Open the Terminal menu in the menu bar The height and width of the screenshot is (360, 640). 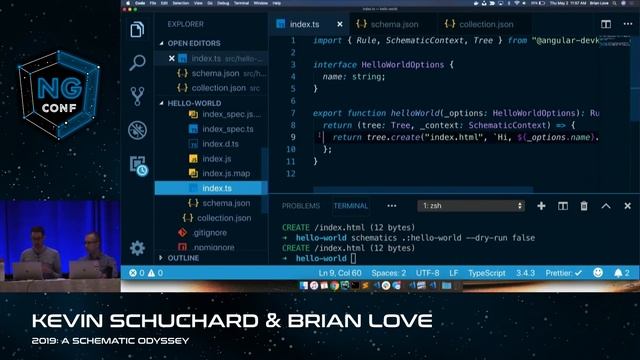point(241,3)
